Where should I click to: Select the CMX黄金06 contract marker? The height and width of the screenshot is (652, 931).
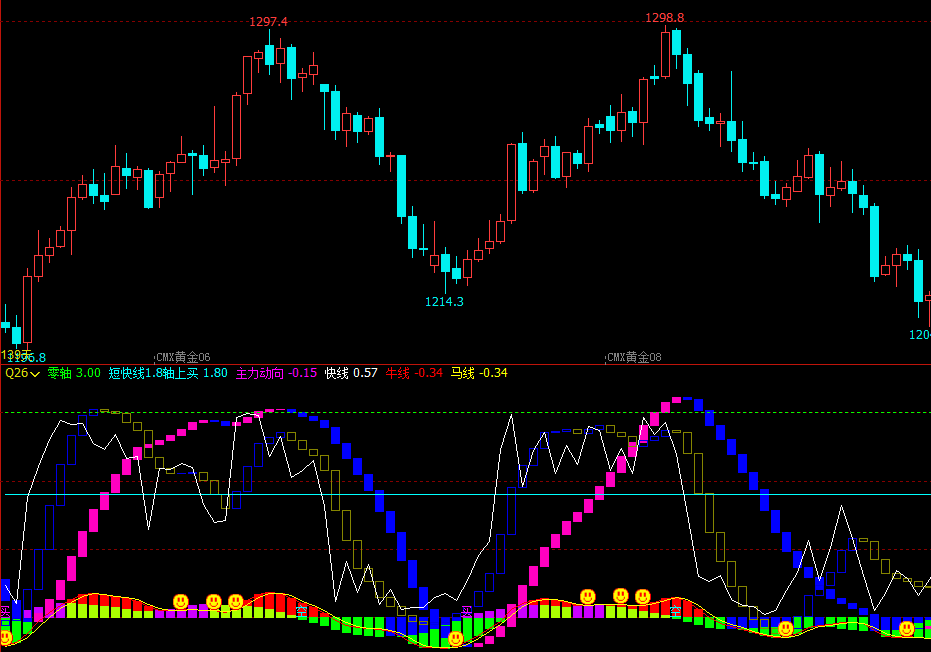click(x=183, y=357)
